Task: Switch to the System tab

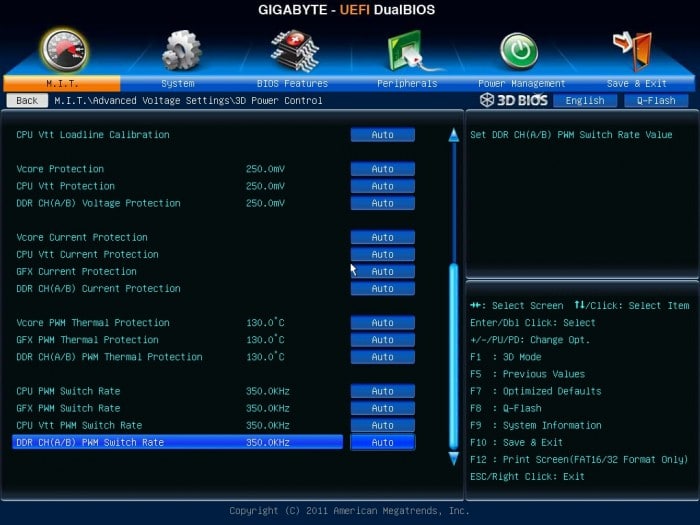Action: pos(178,83)
